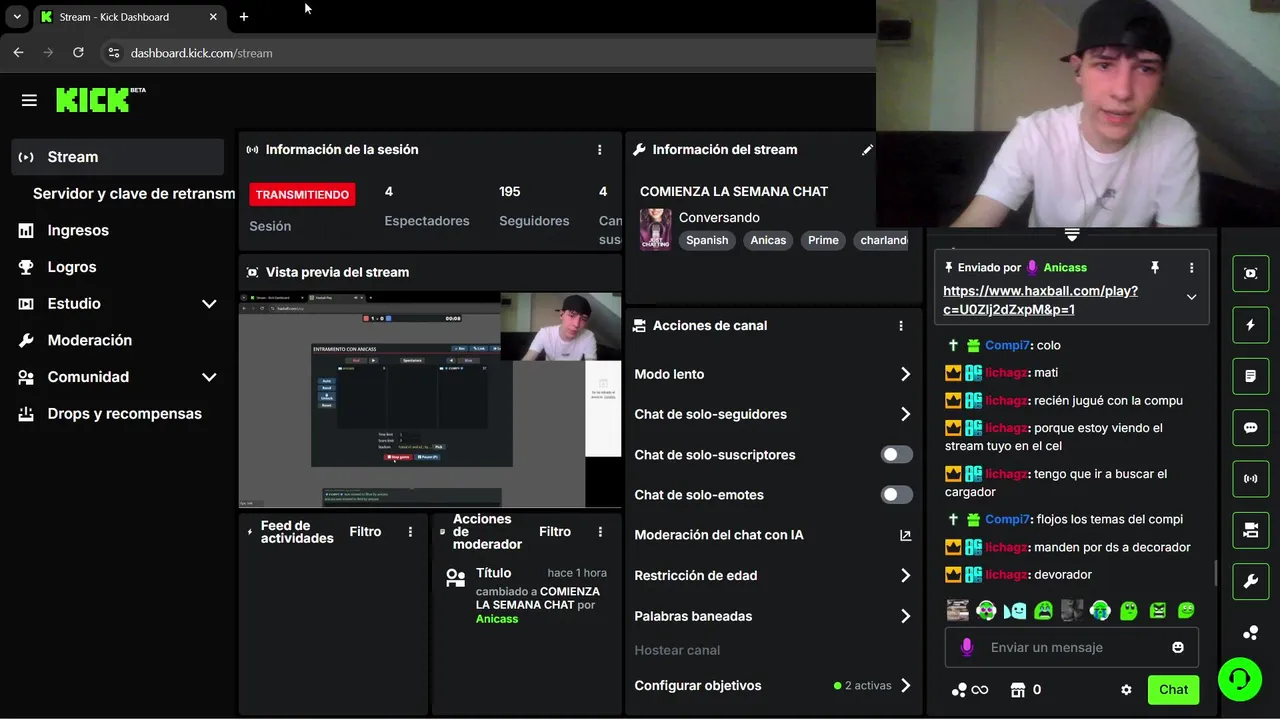Open pinned message three-dot menu
This screenshot has height=720, width=1280.
(1191, 268)
